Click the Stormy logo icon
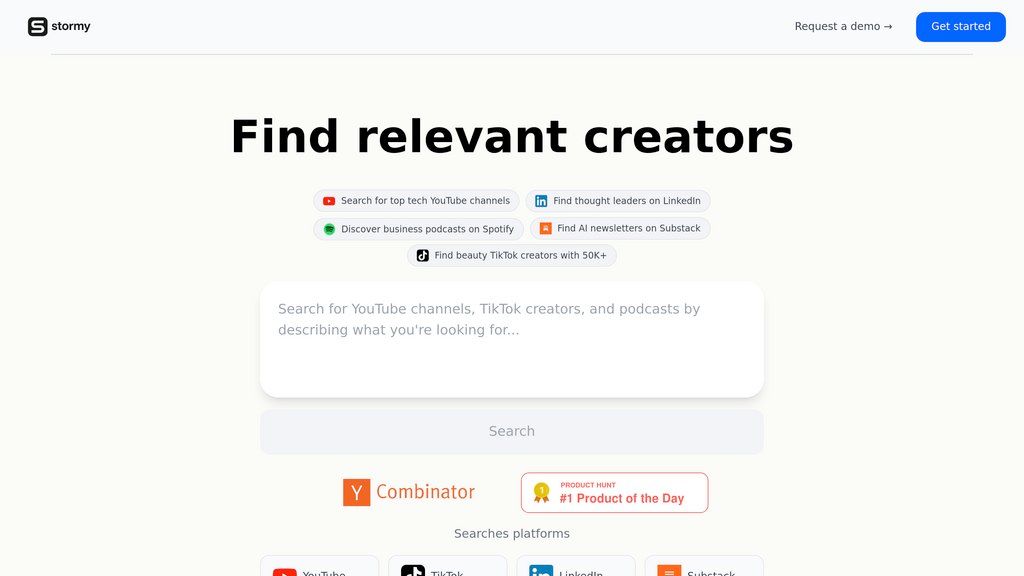 coord(37,26)
